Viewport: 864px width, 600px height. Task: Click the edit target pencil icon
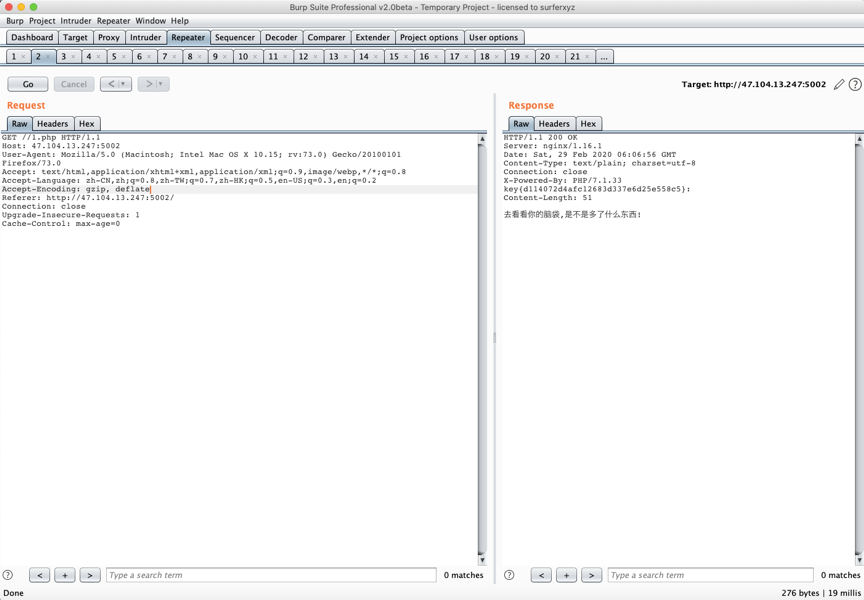pyautogui.click(x=839, y=85)
